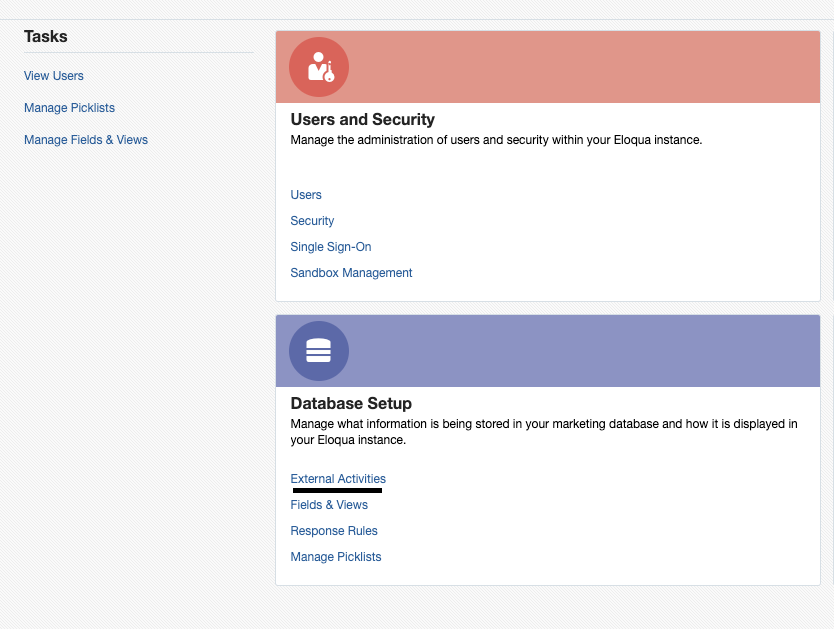Image resolution: width=834 pixels, height=629 pixels.
Task: Click the Users and Security heading
Action: [x=362, y=120]
